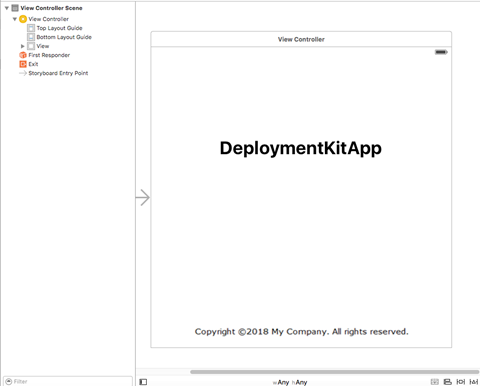Select the View Controller outline row
The height and width of the screenshot is (386, 480).
tap(68, 19)
